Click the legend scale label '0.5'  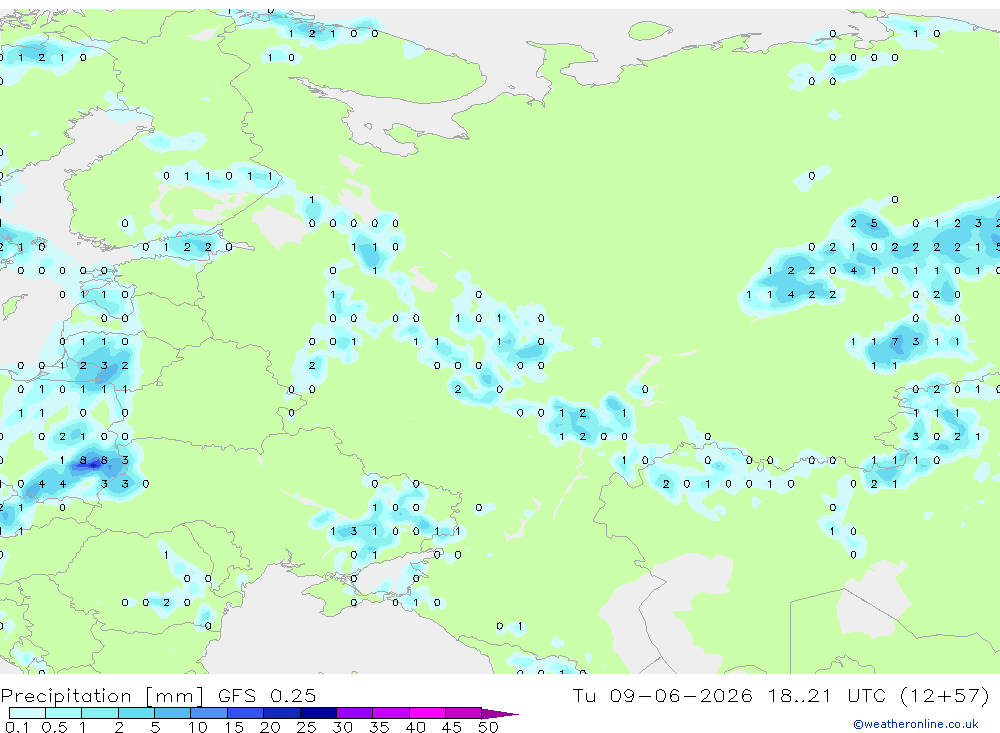tap(54, 727)
